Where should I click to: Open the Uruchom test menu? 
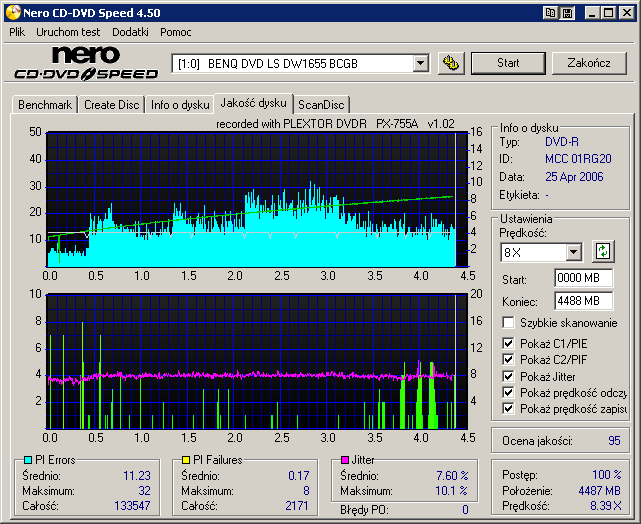pyautogui.click(x=68, y=32)
